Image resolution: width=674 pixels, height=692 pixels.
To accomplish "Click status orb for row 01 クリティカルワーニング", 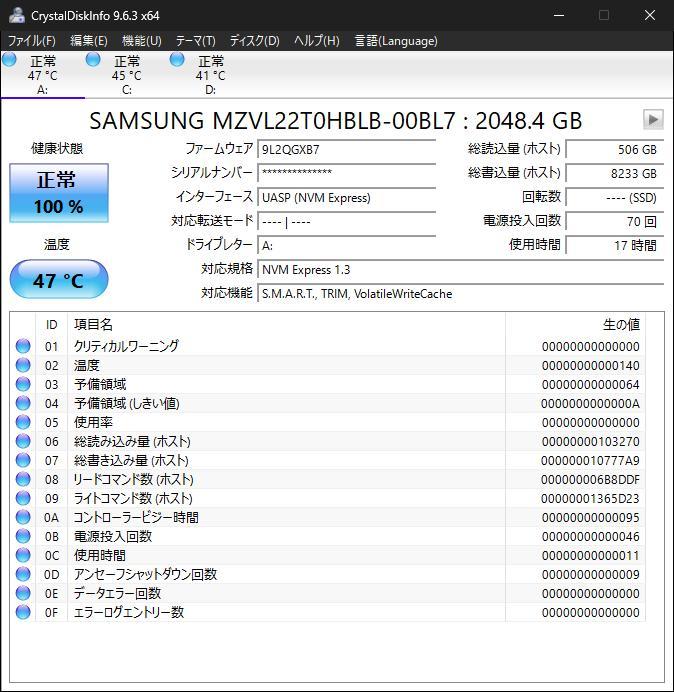I will pos(23,346).
